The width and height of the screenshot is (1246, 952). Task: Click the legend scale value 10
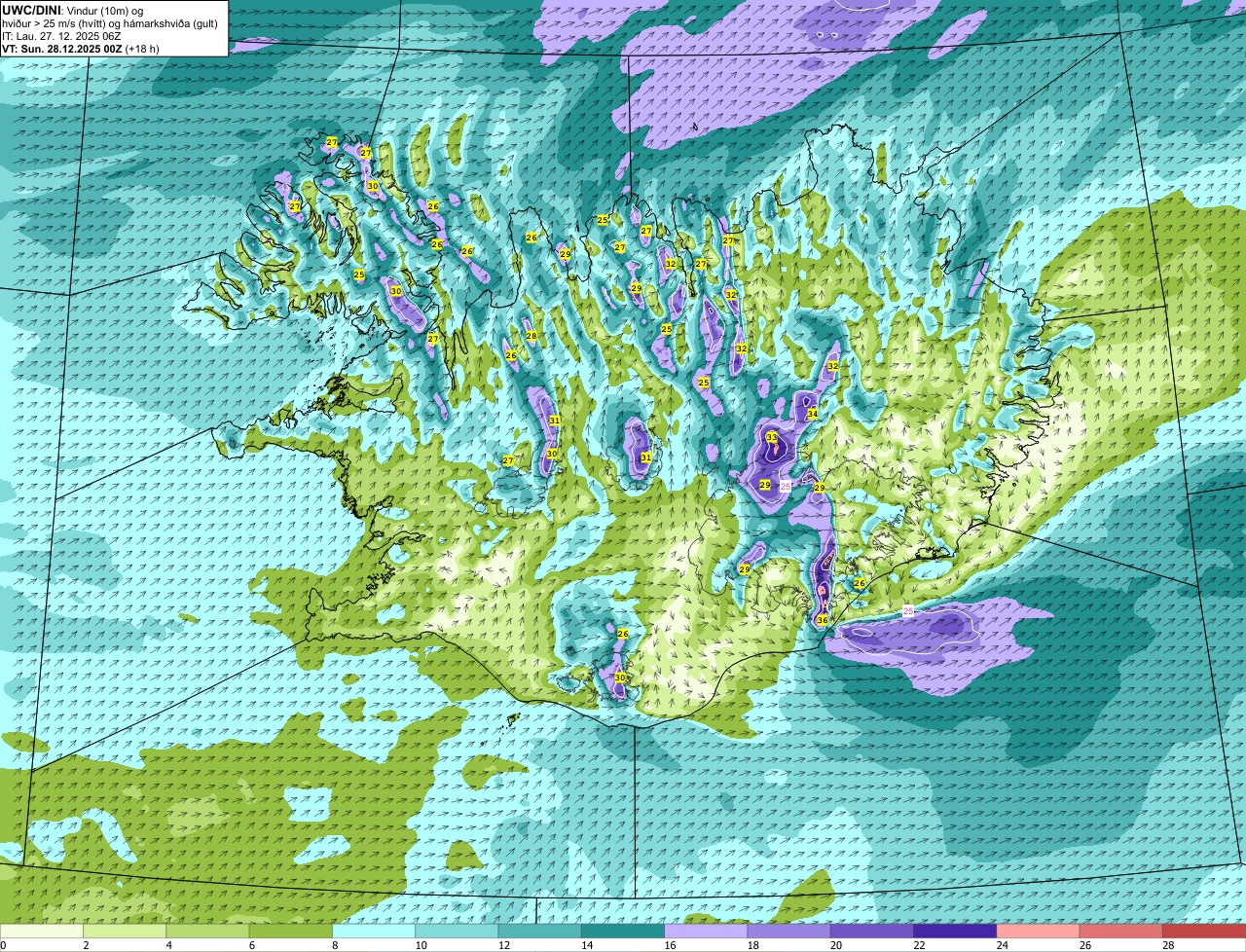coord(421,945)
